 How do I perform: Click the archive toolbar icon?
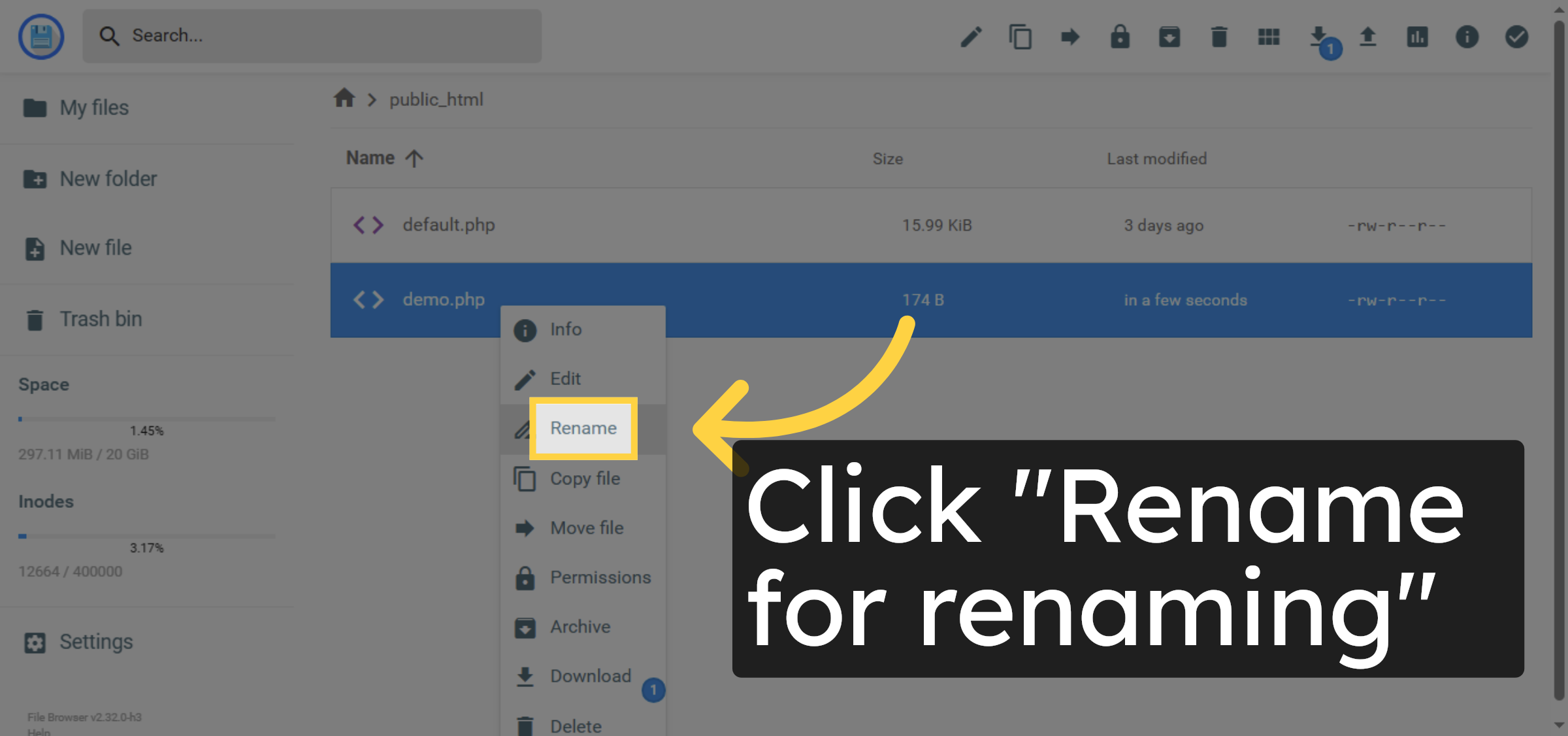(x=1169, y=37)
